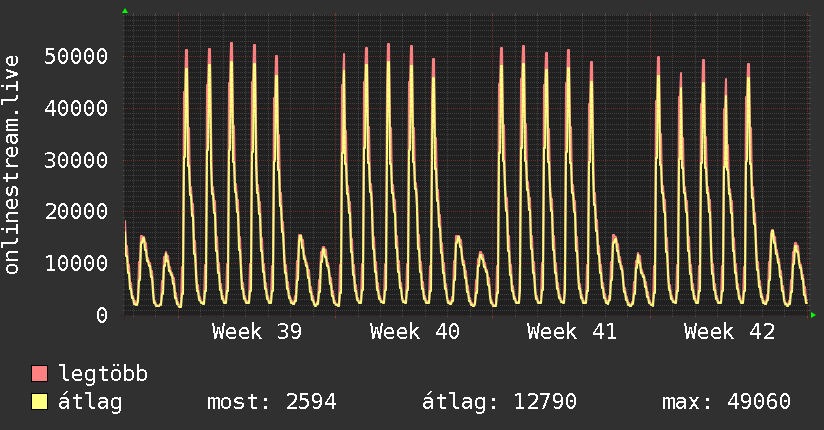Click the 10000 y-axis tick label

76,263
